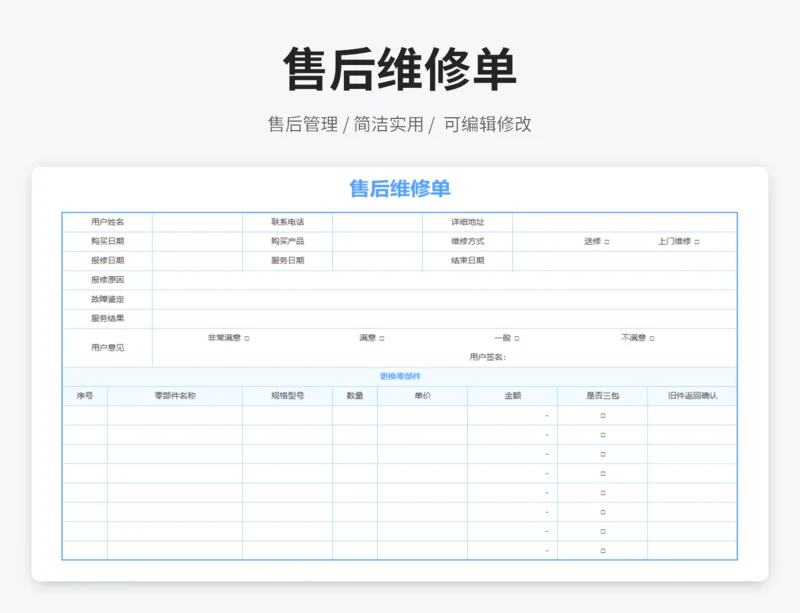Viewport: 800px width, 613px height.
Task: Select the 详细地址 label cell
Action: point(467,222)
